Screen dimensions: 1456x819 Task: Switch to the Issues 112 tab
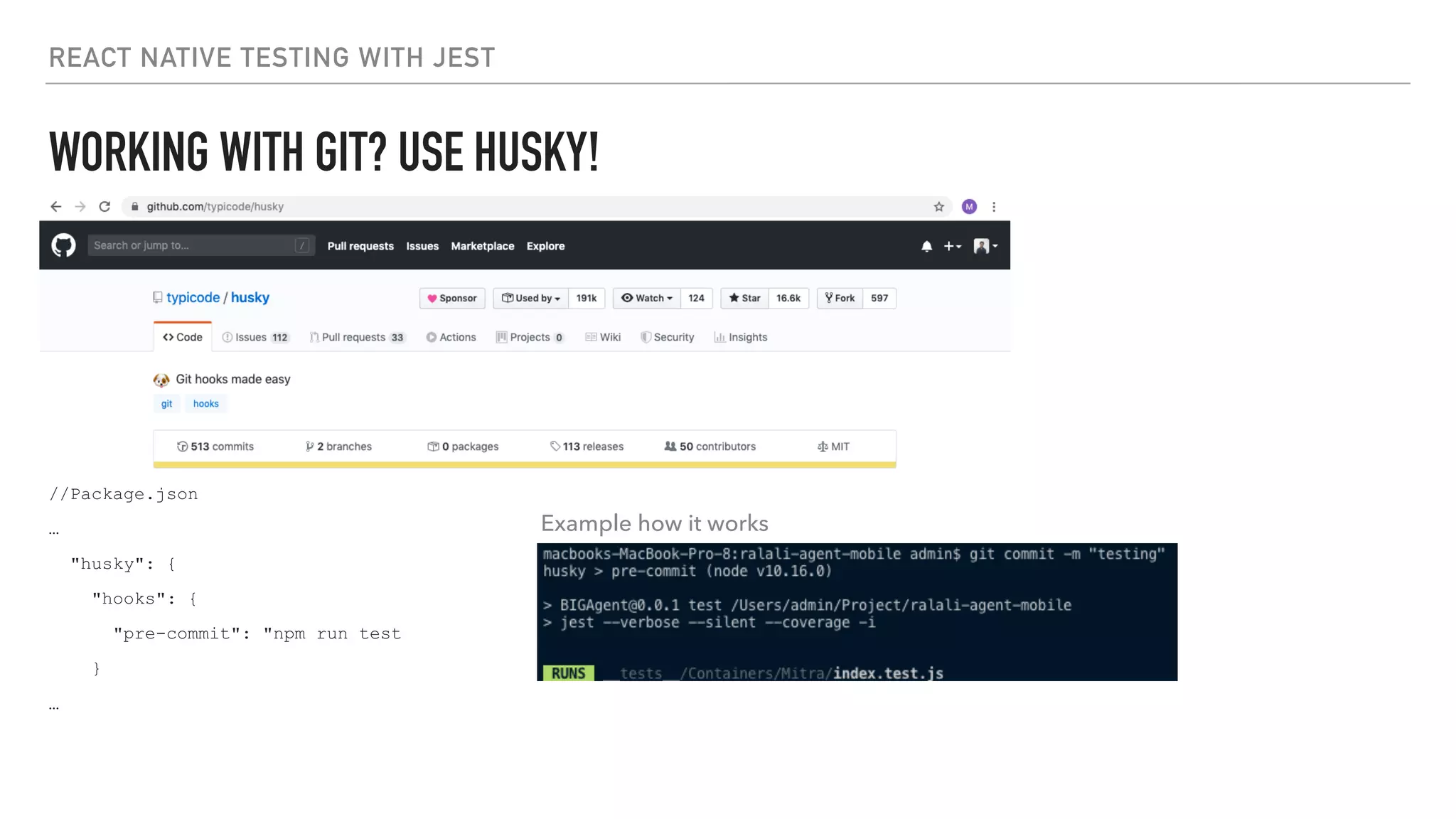tap(255, 338)
